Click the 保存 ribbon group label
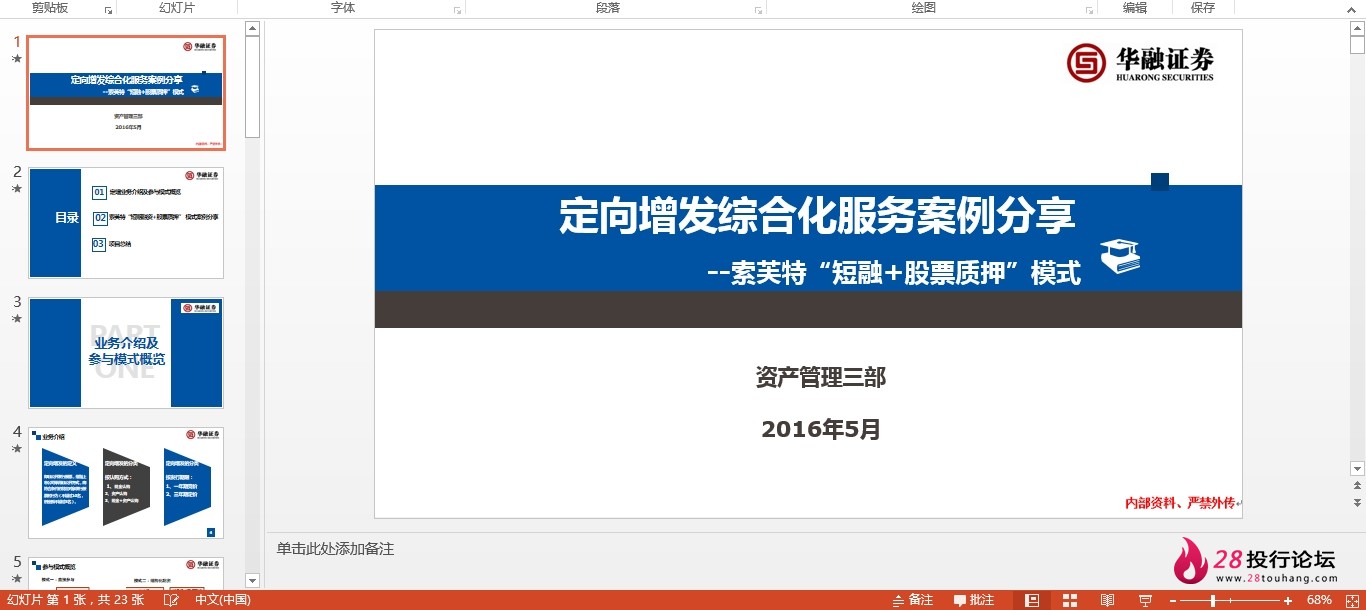 pos(1203,8)
